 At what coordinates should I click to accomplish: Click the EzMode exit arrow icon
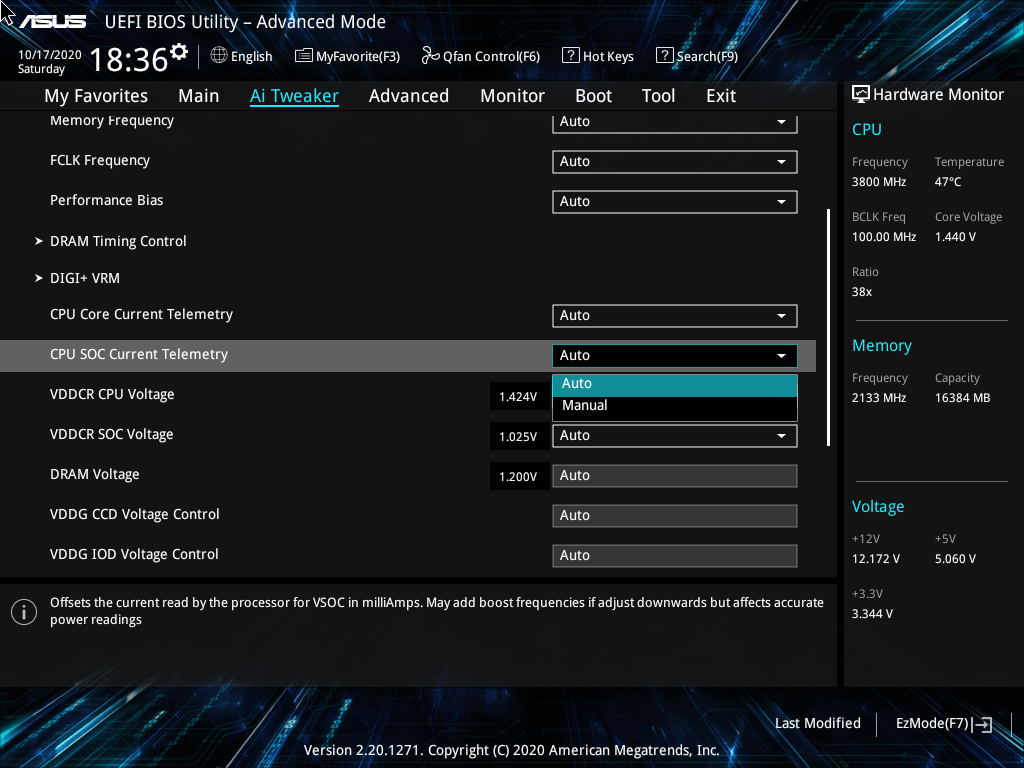[x=982, y=724]
